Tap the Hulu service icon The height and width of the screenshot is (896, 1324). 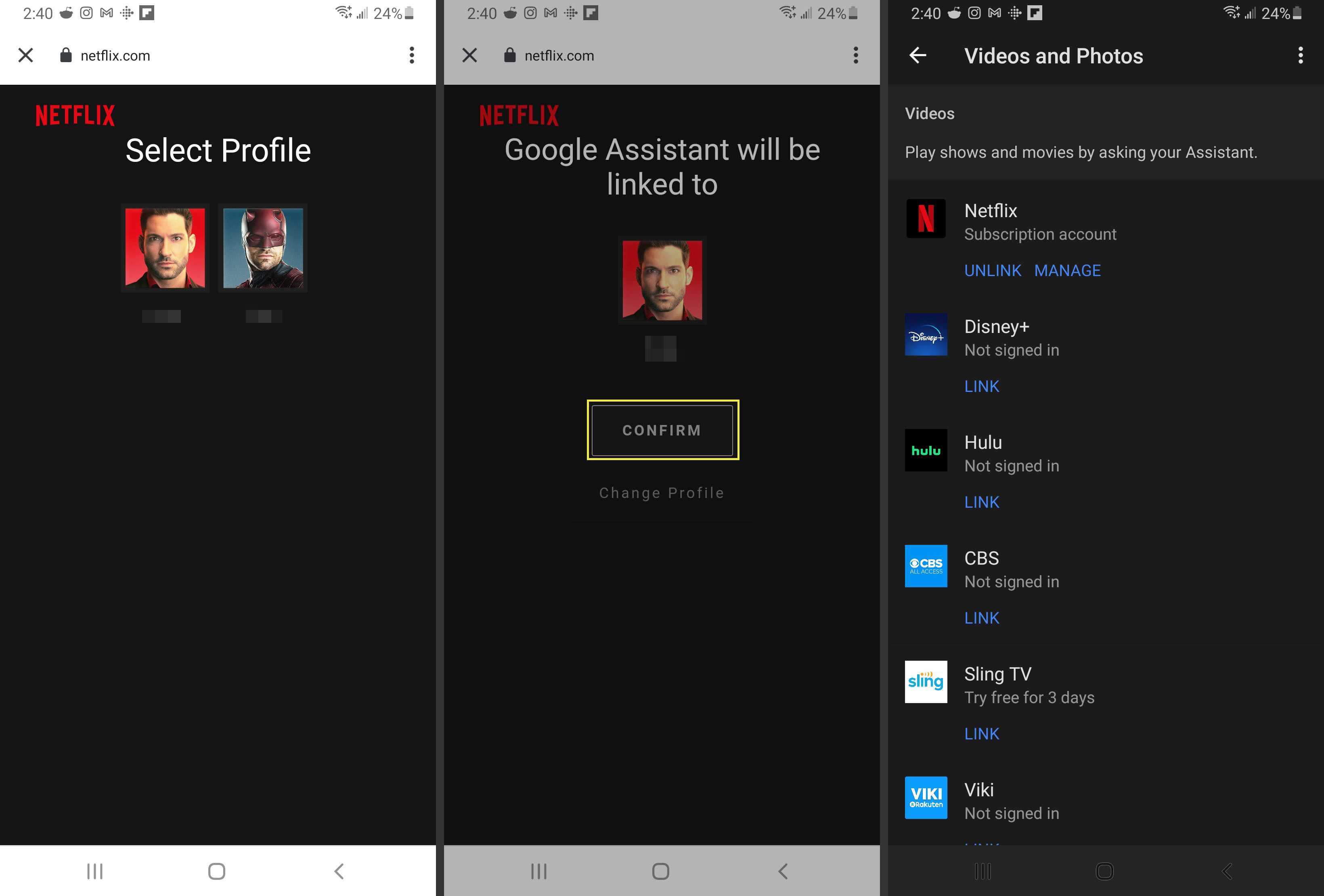coord(926,450)
